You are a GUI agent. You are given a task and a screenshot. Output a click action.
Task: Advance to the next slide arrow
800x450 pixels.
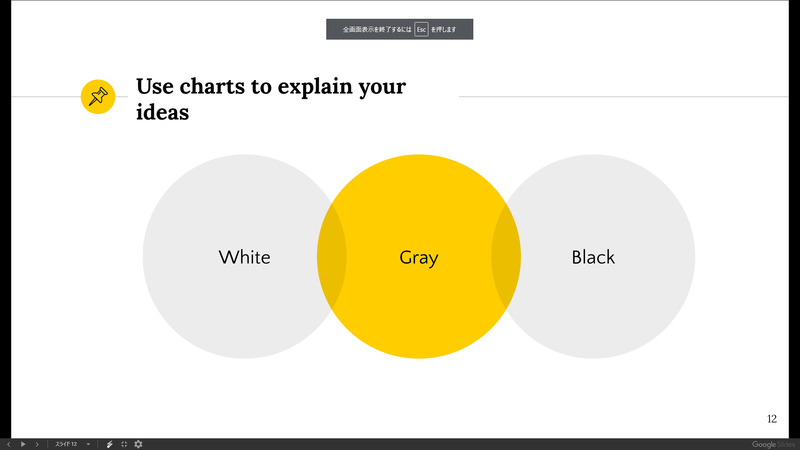pos(37,444)
